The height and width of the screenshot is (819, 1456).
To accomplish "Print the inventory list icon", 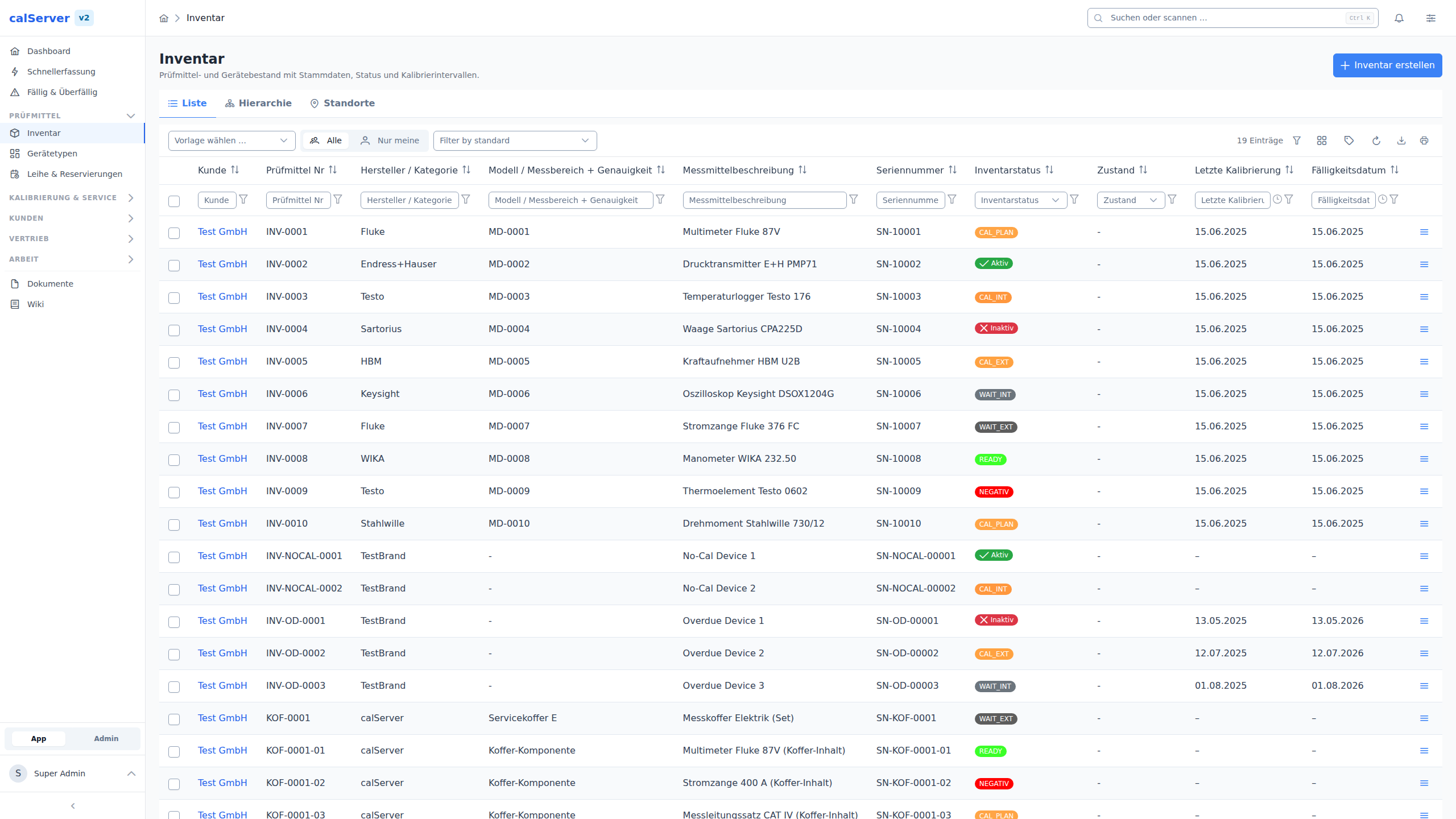I will coord(1424,140).
